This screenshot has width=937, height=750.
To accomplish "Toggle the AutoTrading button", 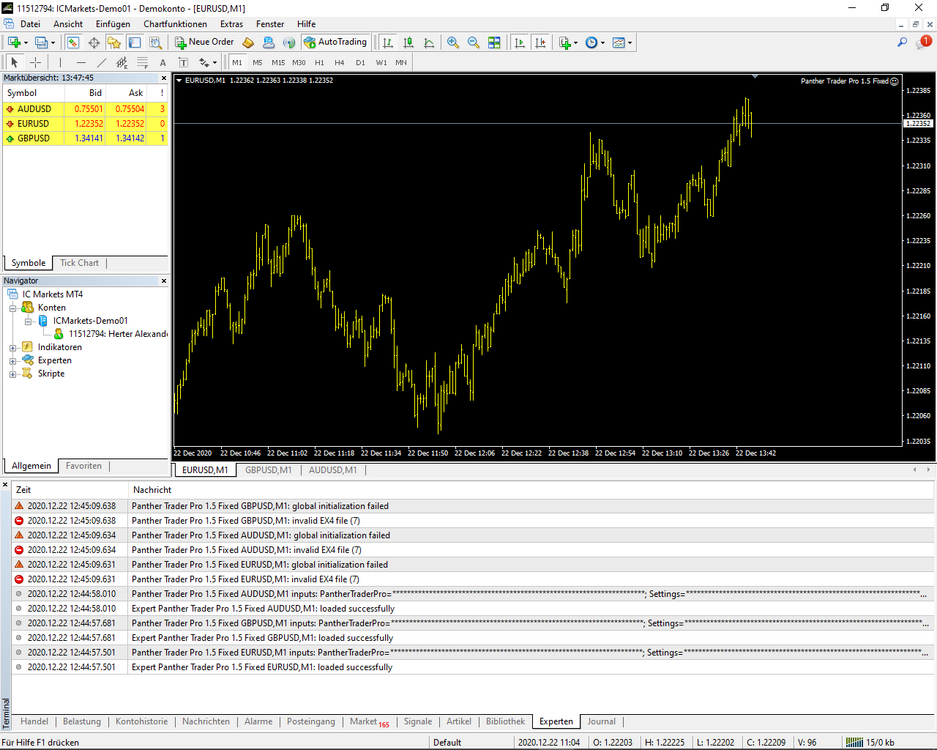I will pyautogui.click(x=335, y=42).
